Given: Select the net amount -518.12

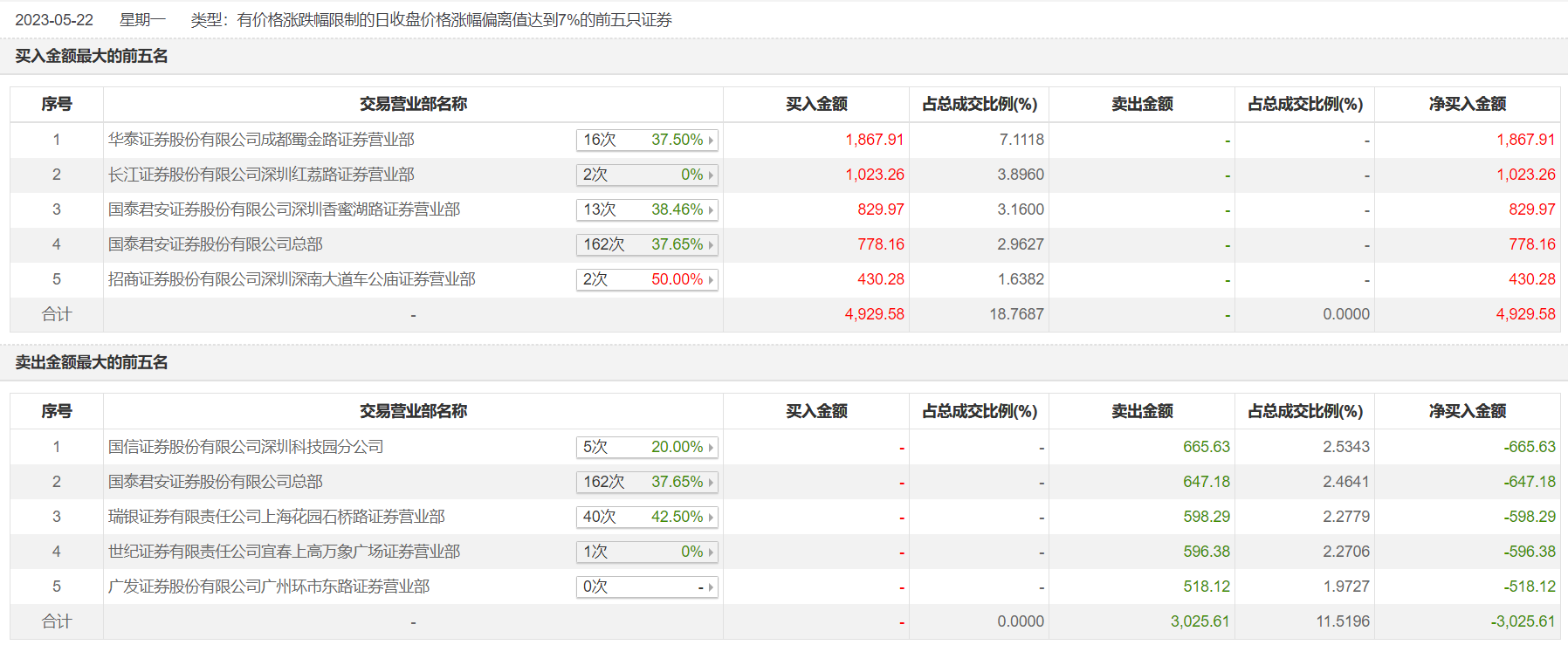Looking at the screenshot, I should tap(1530, 587).
